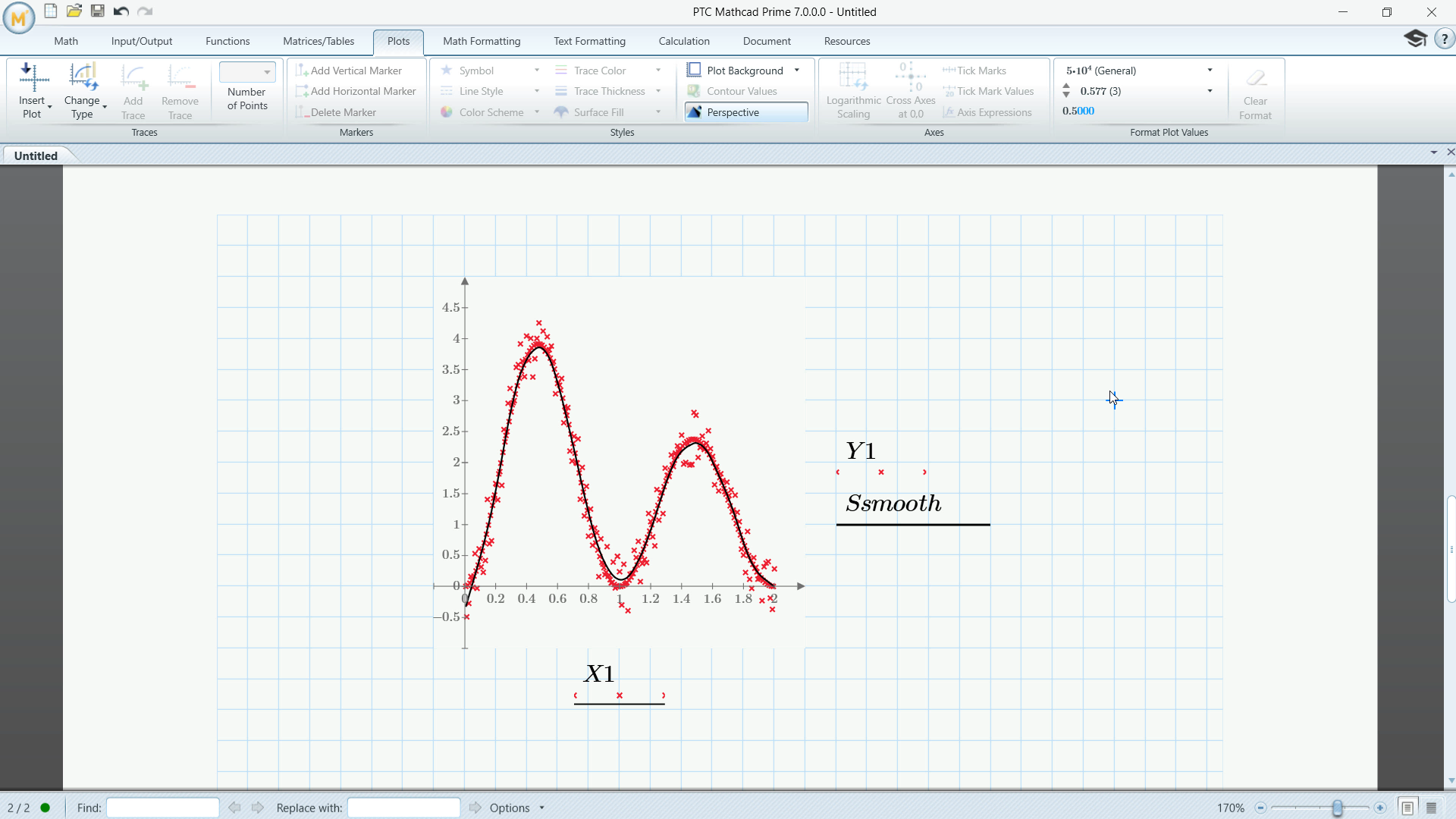Click Find next arrow in Find bar
This screenshot has height=819, width=1456.
pos(258,808)
